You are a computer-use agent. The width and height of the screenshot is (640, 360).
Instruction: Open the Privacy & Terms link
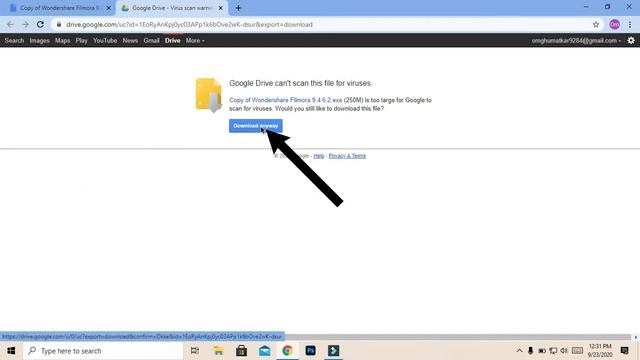[x=347, y=156]
